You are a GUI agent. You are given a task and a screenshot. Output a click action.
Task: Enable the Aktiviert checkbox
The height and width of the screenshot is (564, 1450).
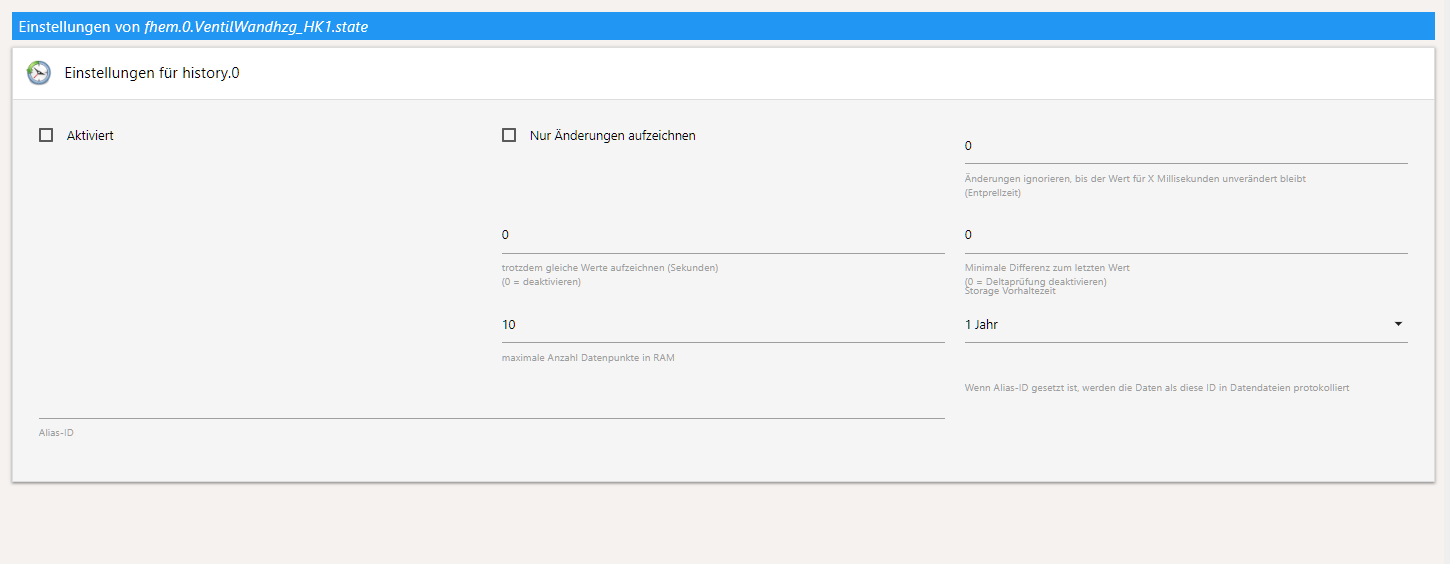point(46,135)
